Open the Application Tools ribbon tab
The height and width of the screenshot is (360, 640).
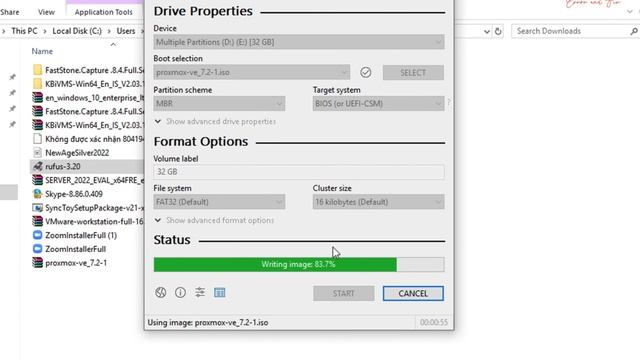[x=103, y=12]
